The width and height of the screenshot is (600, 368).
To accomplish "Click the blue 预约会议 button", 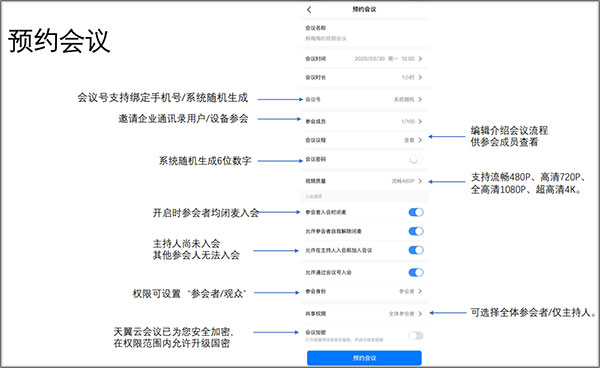I will coord(364,358).
